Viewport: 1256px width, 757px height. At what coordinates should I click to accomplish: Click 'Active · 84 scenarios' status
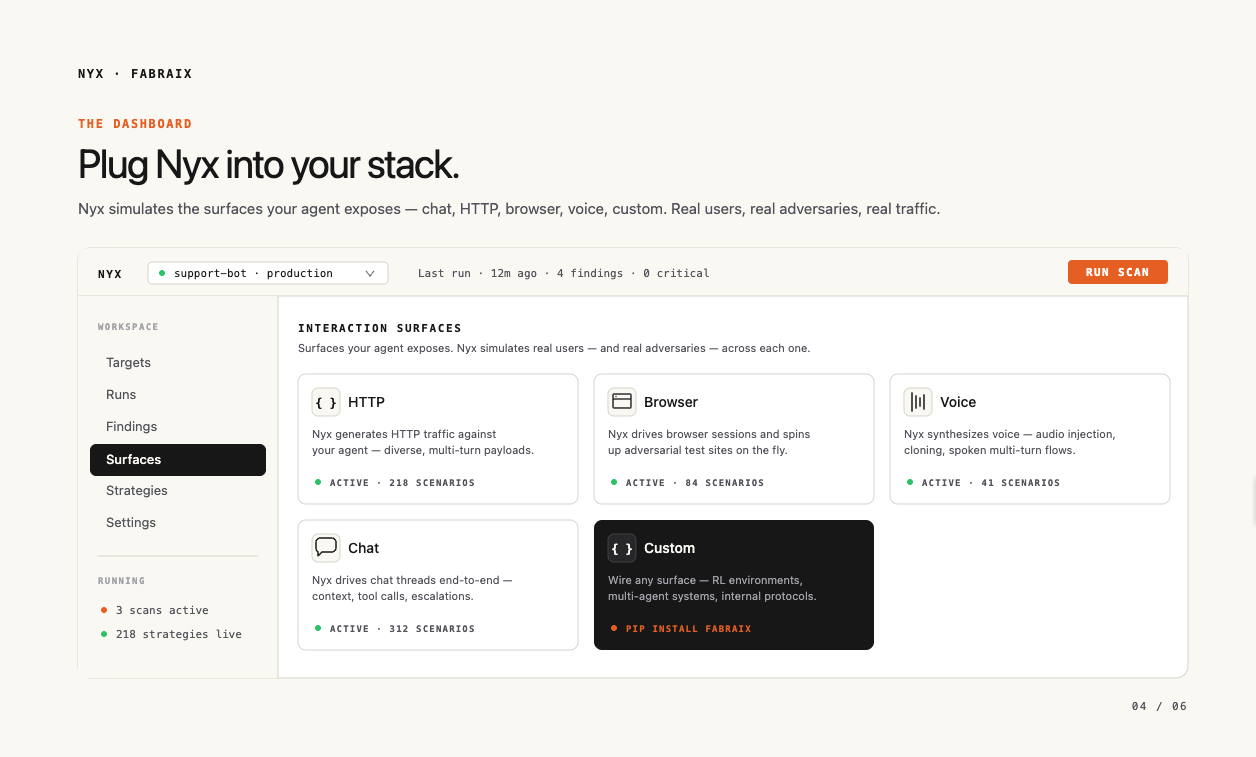[x=695, y=483]
